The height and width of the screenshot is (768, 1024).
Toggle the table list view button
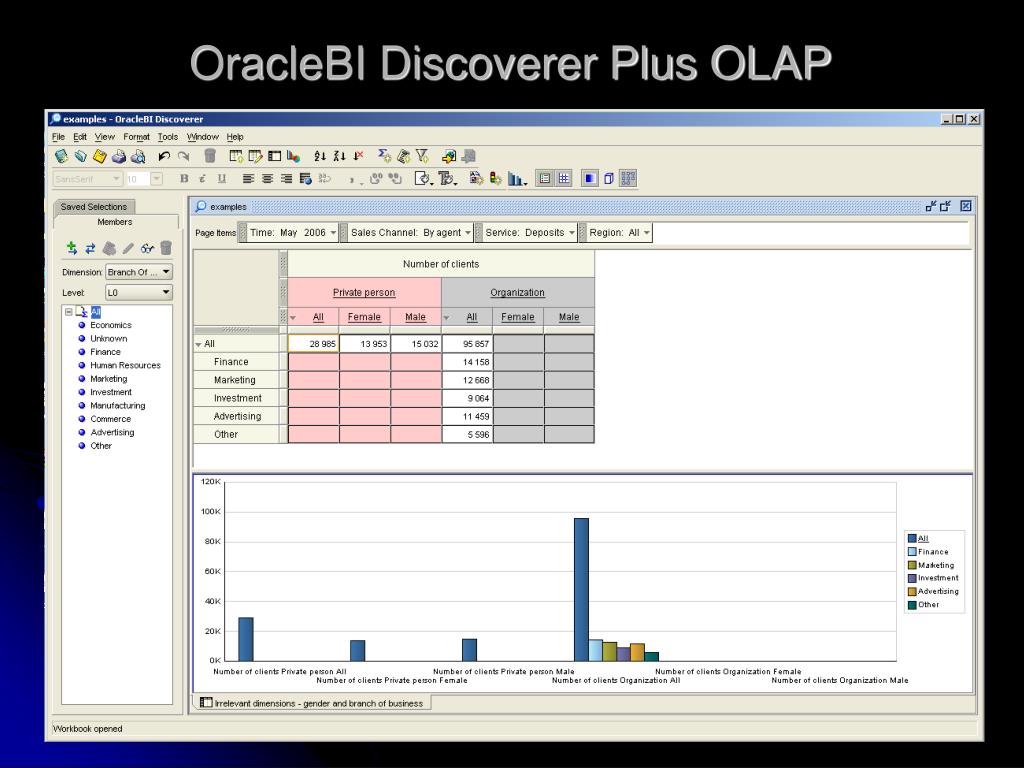545,178
